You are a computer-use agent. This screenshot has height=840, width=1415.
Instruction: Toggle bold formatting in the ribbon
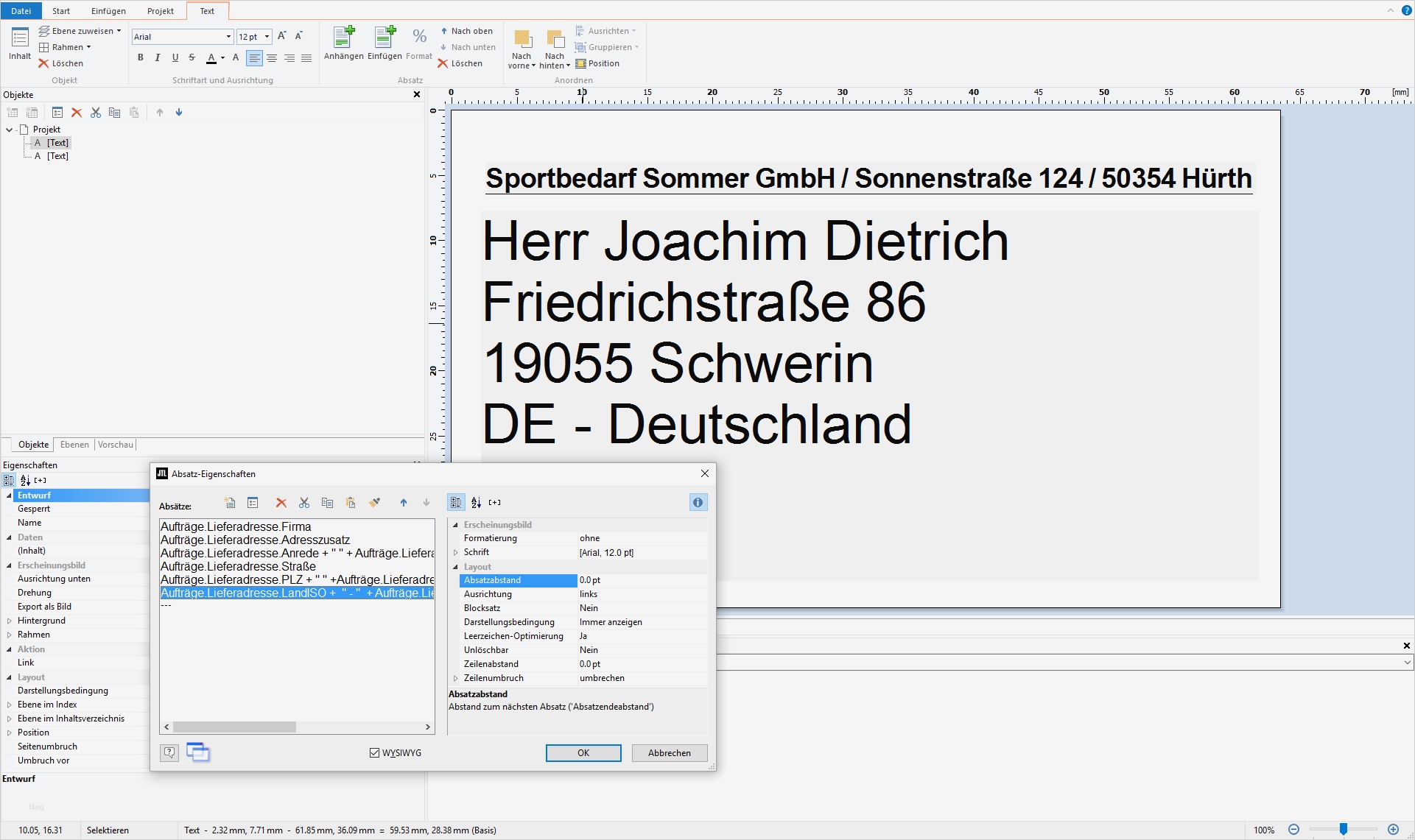pyautogui.click(x=141, y=57)
